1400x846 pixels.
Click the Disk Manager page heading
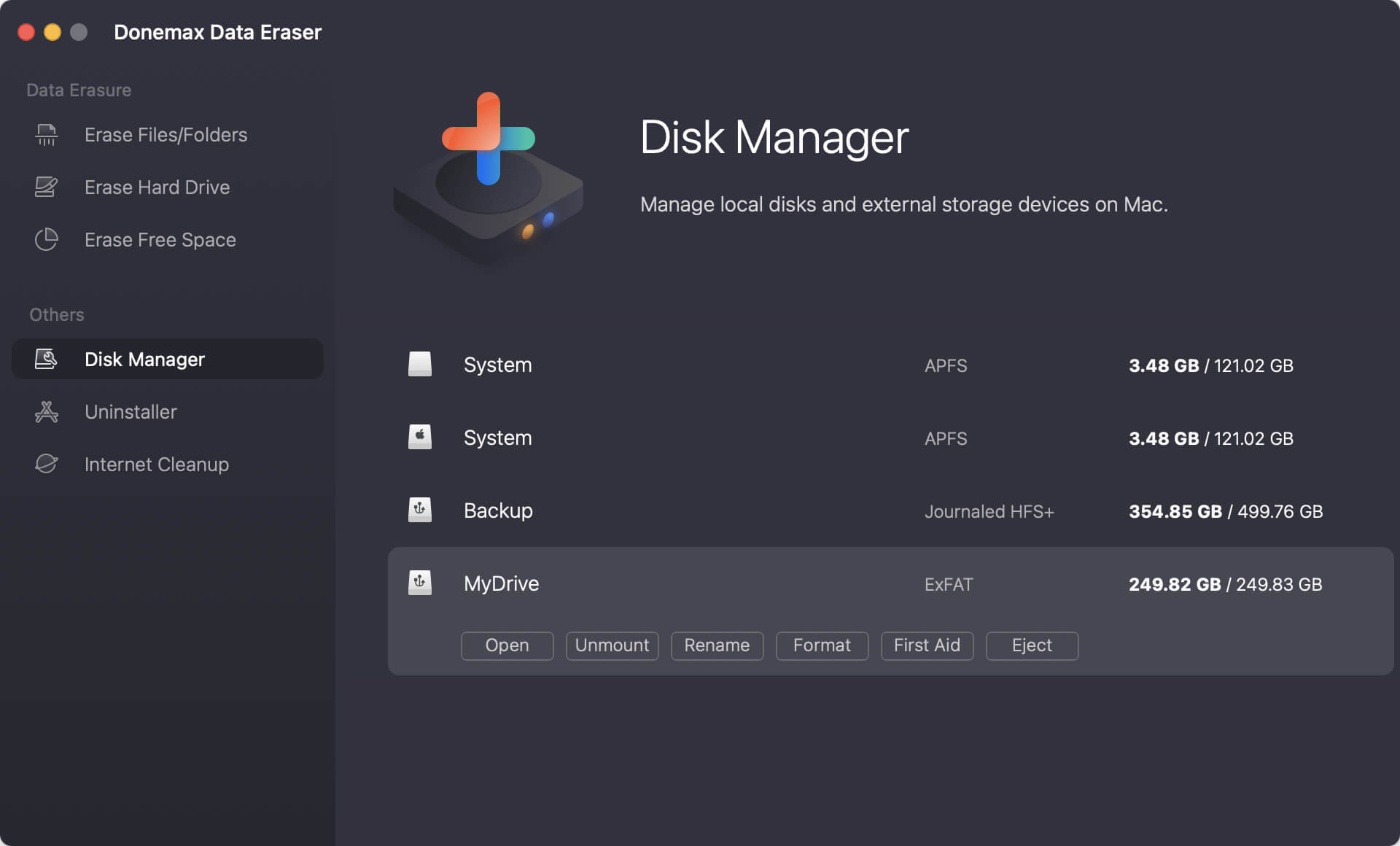pyautogui.click(x=774, y=137)
